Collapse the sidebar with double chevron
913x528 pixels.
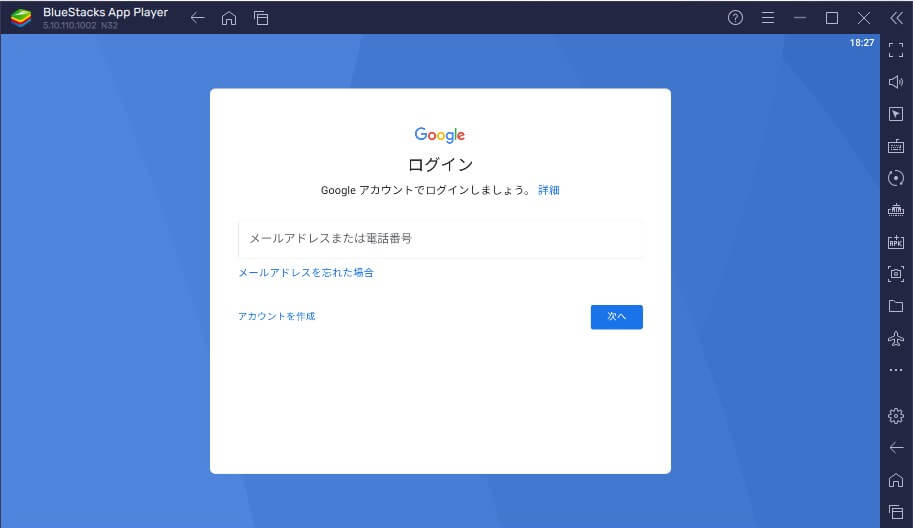[896, 18]
